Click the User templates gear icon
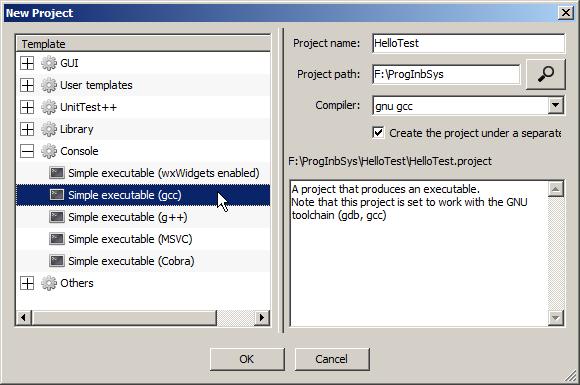The height and width of the screenshot is (385, 580). click(x=49, y=85)
